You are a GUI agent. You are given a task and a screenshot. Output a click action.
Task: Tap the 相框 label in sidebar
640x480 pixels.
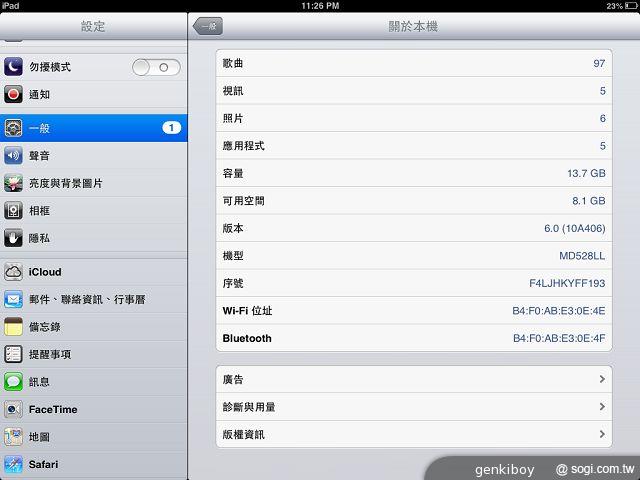coord(39,211)
